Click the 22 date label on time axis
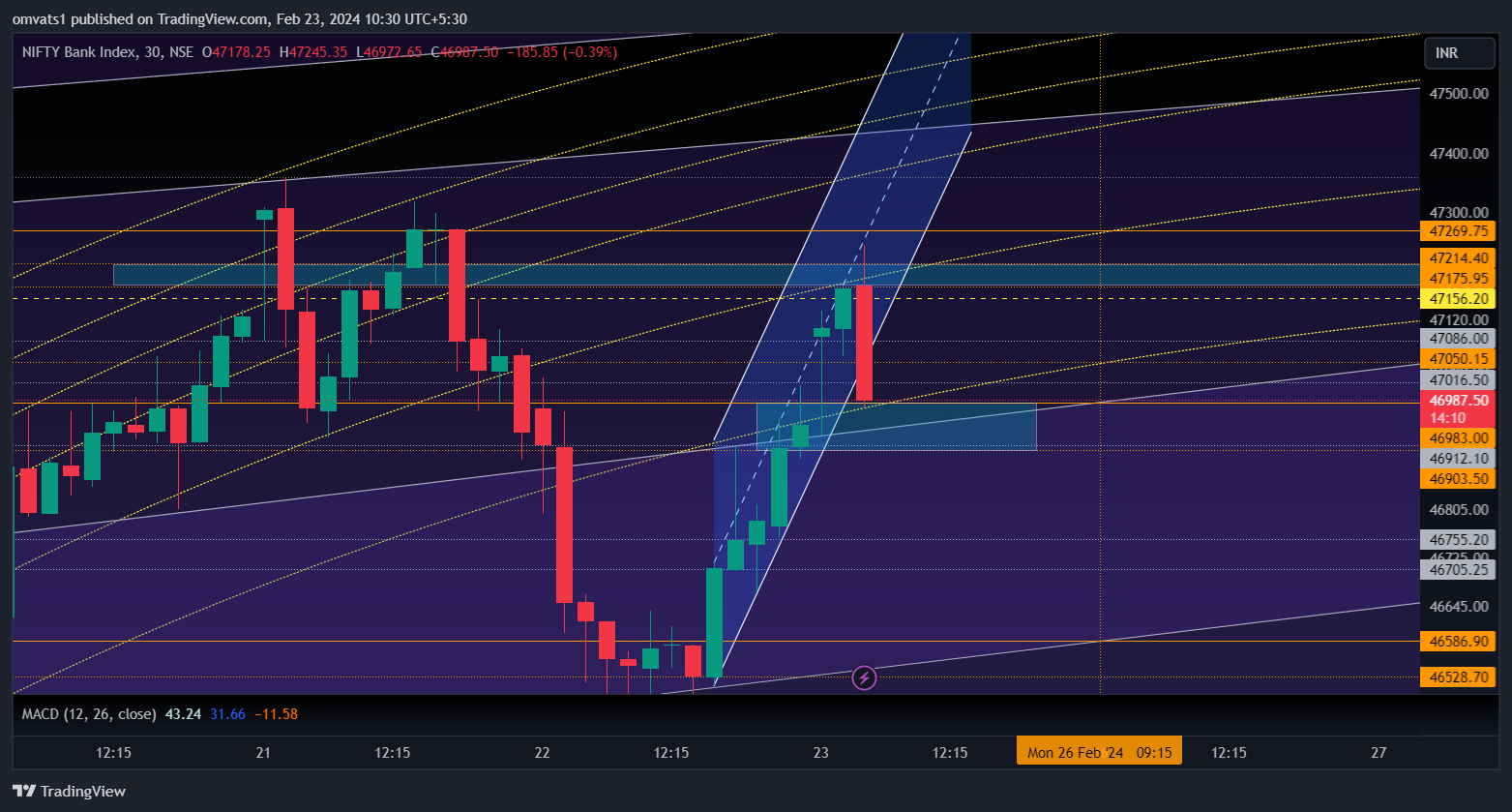 (x=542, y=752)
